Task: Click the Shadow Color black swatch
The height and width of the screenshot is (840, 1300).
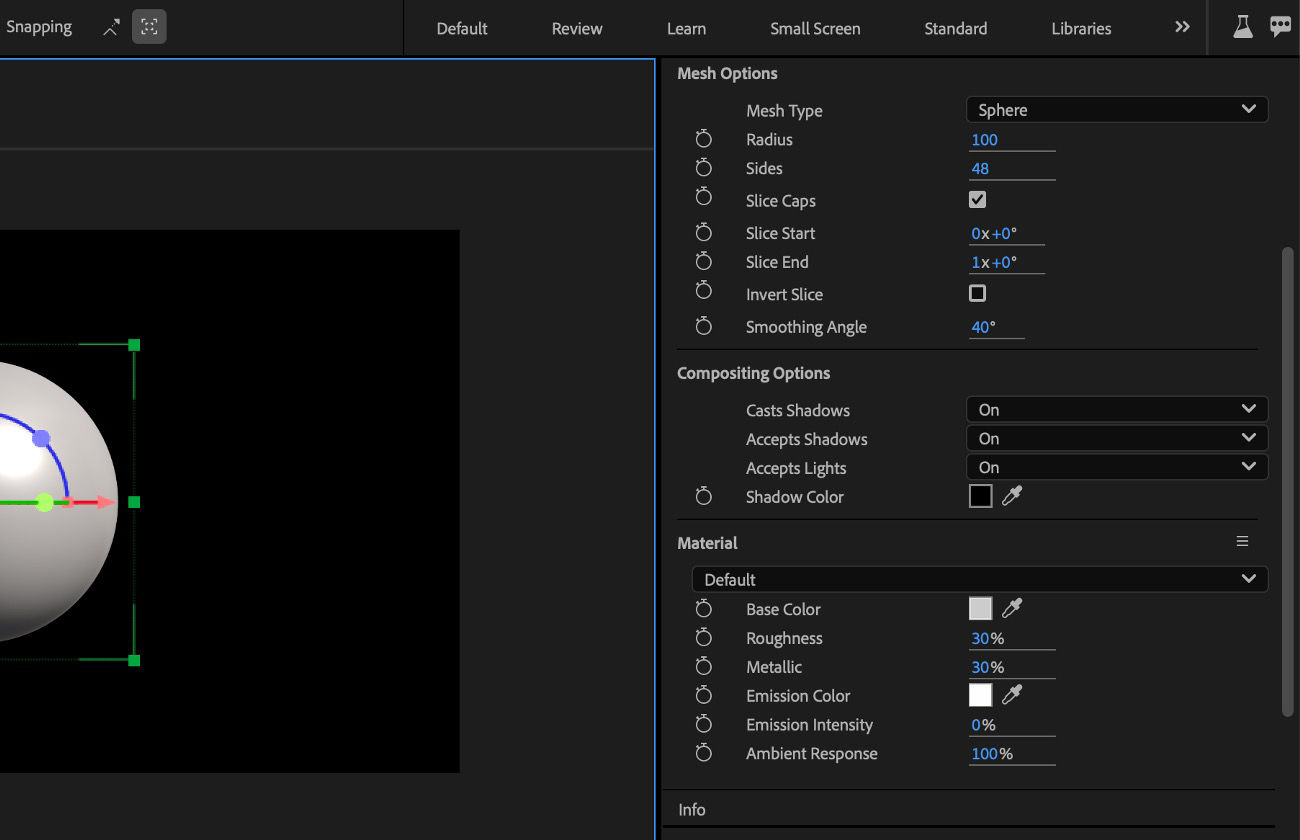Action: pyautogui.click(x=980, y=496)
